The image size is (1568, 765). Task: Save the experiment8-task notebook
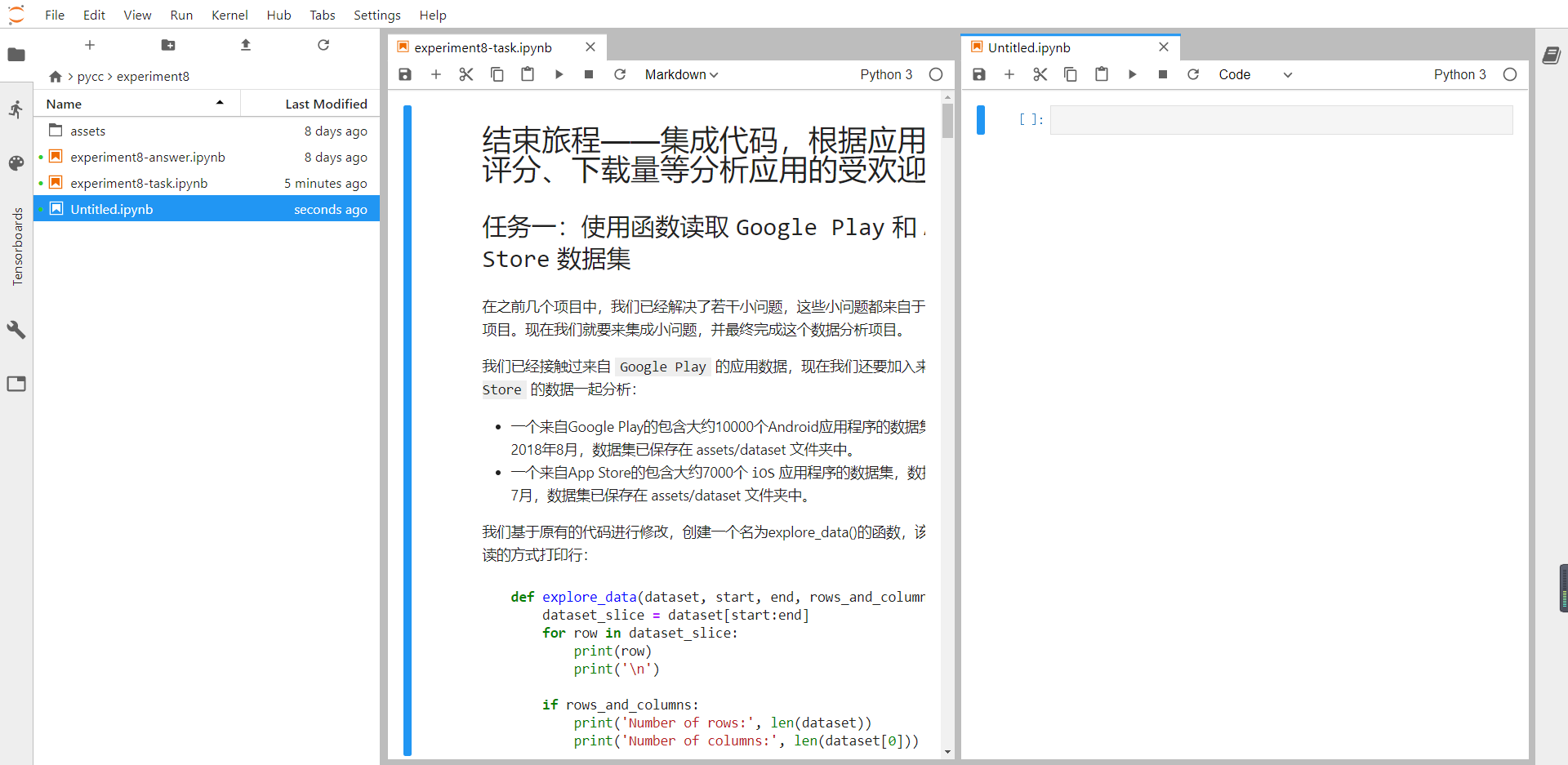tap(405, 74)
